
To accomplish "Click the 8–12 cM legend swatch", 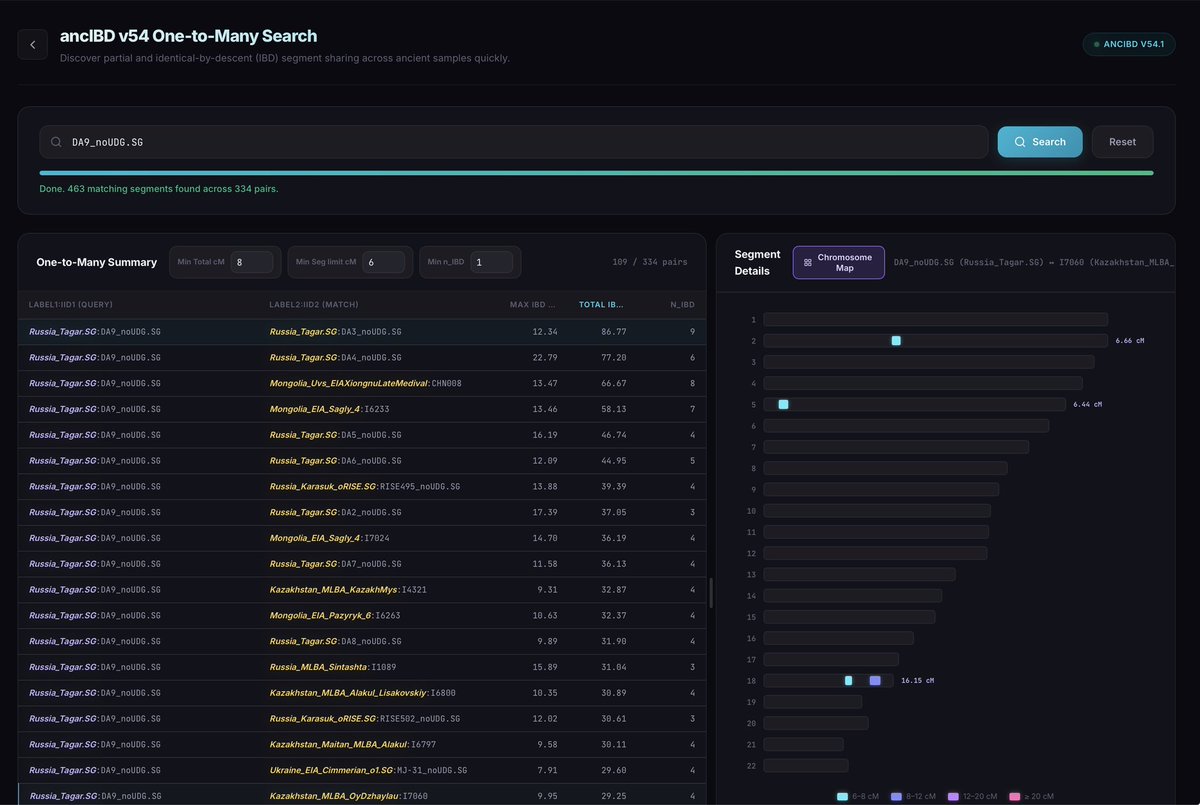I will (x=896, y=797).
